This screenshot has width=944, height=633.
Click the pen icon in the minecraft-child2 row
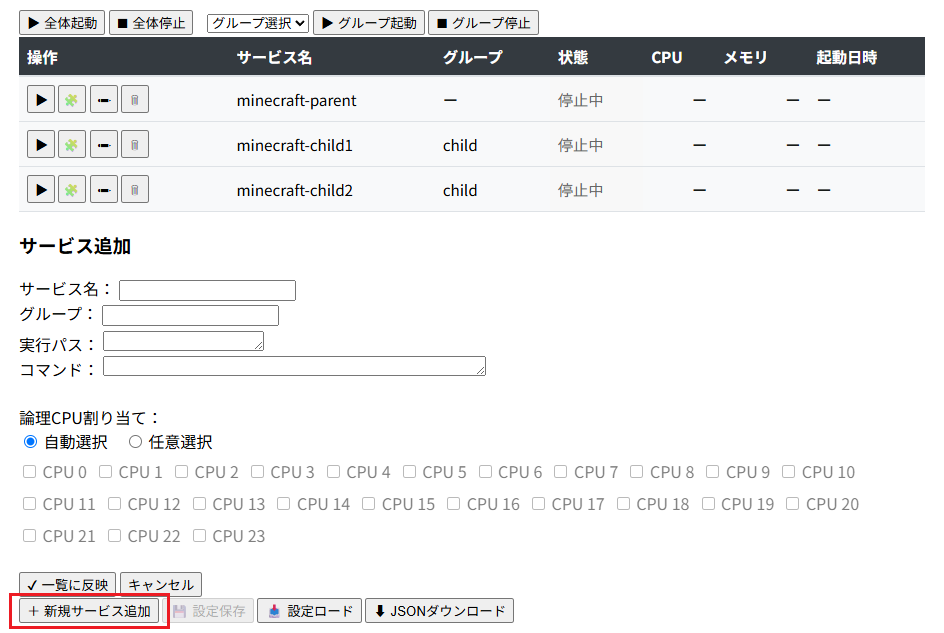point(103,189)
